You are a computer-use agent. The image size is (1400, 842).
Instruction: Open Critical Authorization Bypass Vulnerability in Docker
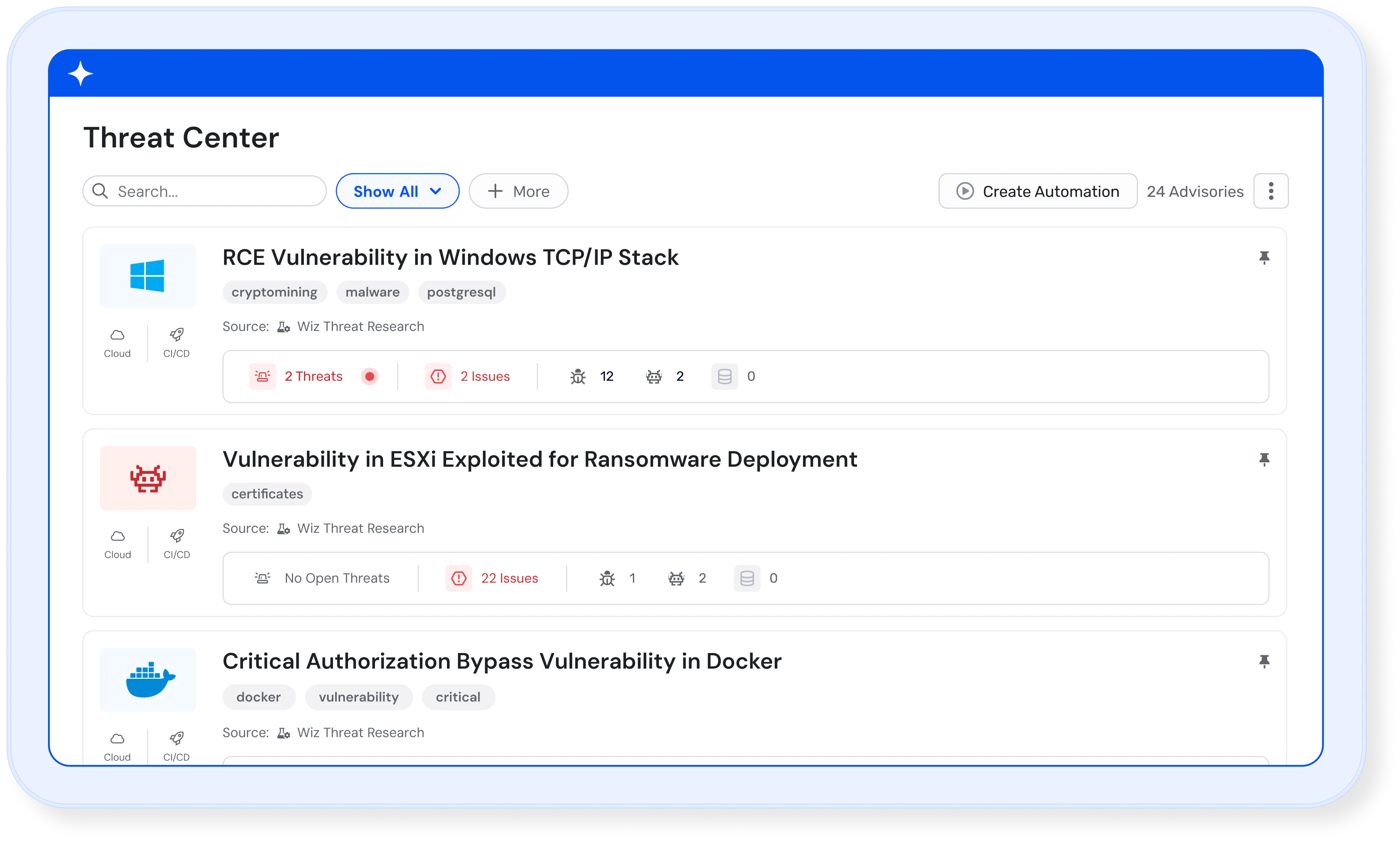501,661
